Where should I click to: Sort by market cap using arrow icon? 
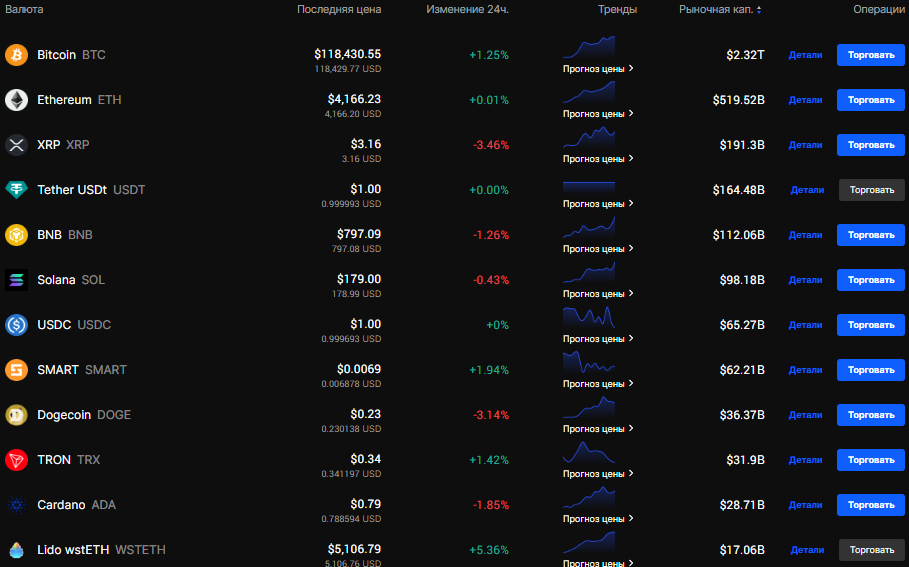click(x=759, y=10)
